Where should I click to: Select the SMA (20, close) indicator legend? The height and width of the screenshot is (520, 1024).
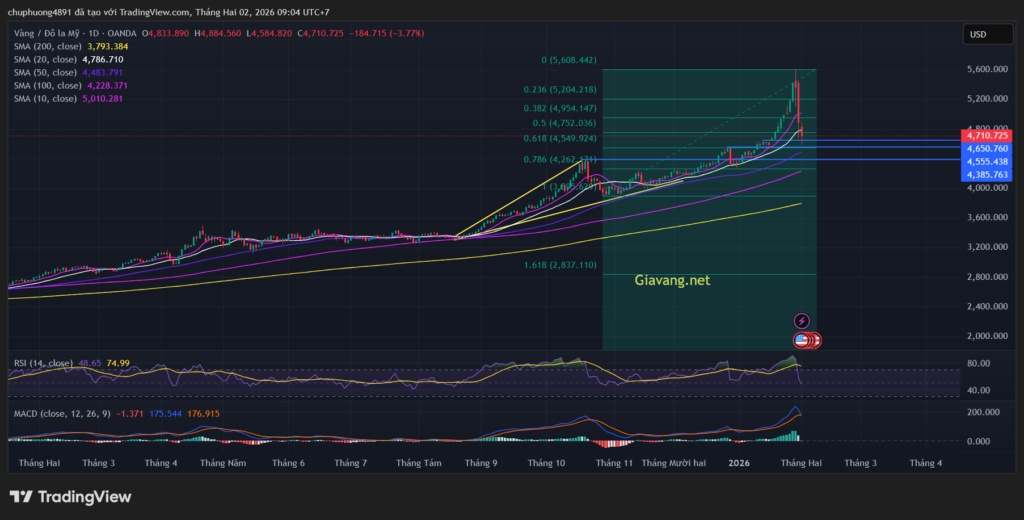44,59
